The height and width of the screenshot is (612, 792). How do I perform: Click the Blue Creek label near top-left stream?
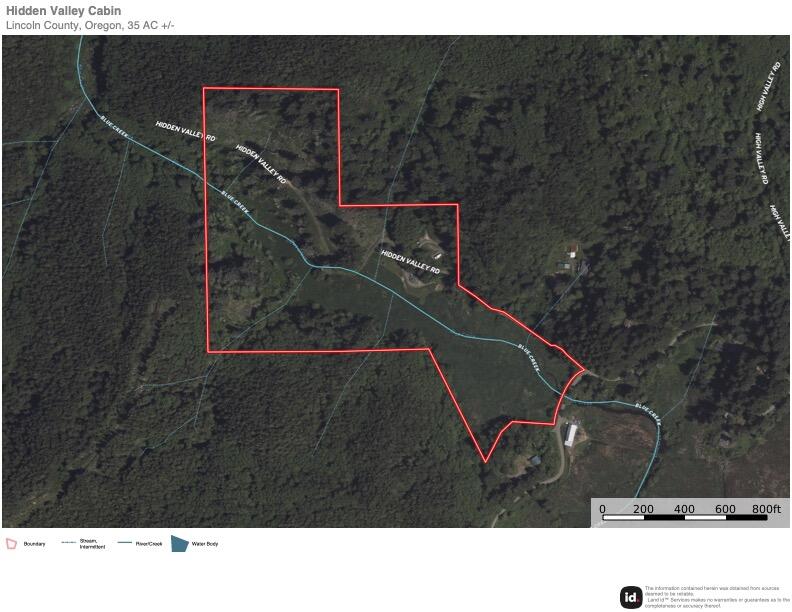click(114, 126)
